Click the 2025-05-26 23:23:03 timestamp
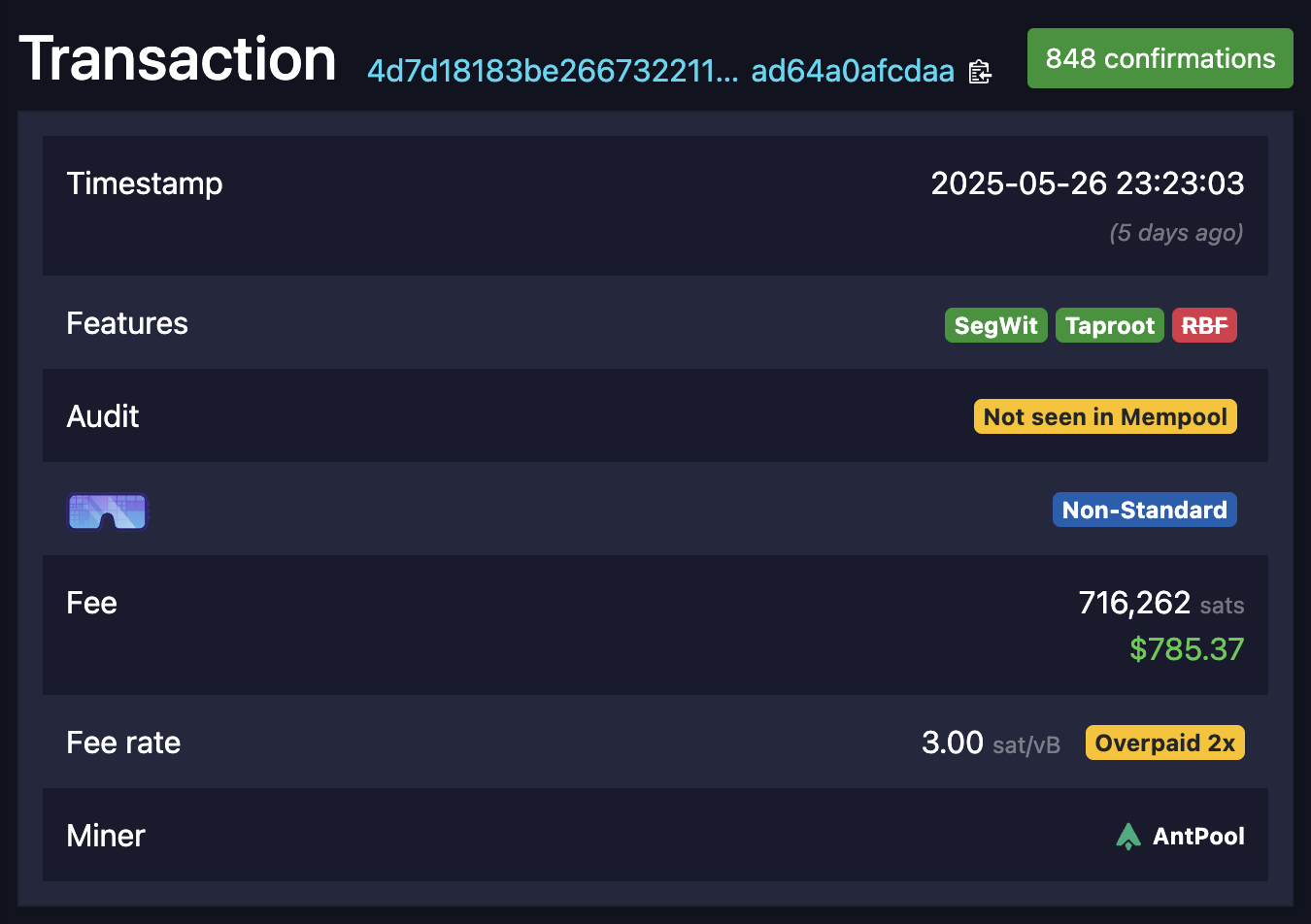This screenshot has height=924, width=1311. click(1087, 183)
